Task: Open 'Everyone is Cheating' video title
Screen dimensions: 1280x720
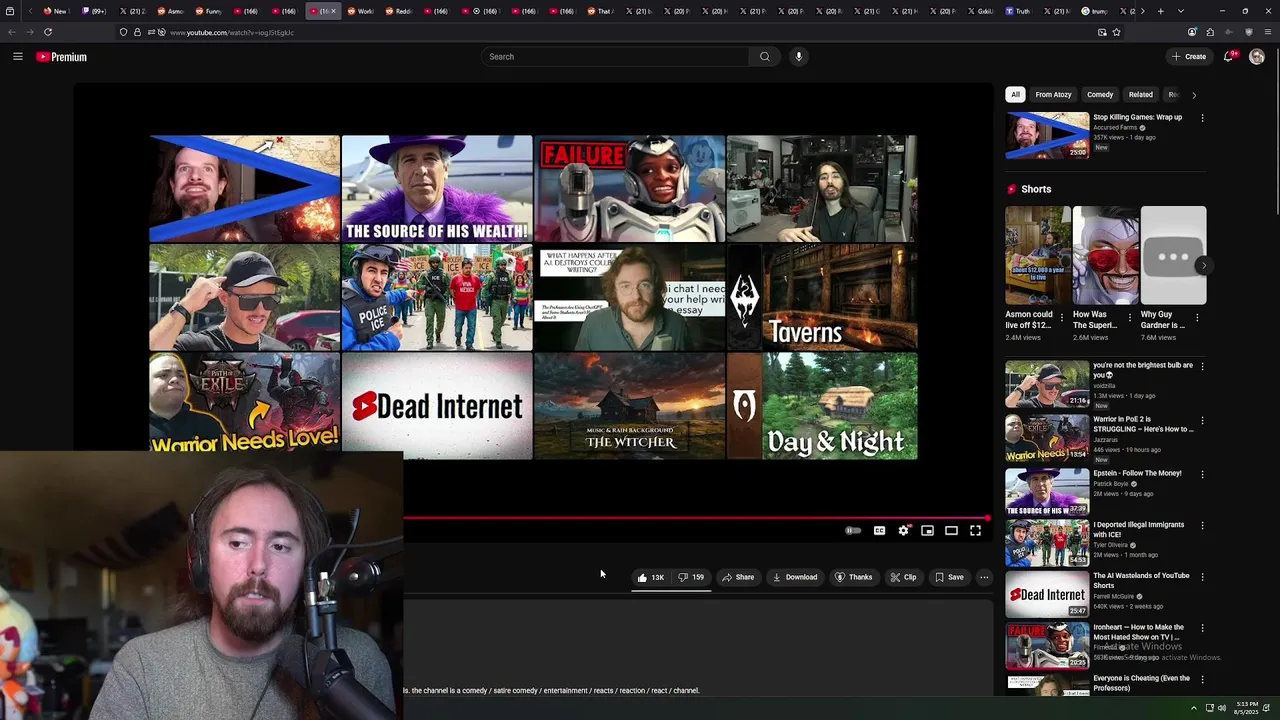Action: pyautogui.click(x=1141, y=683)
